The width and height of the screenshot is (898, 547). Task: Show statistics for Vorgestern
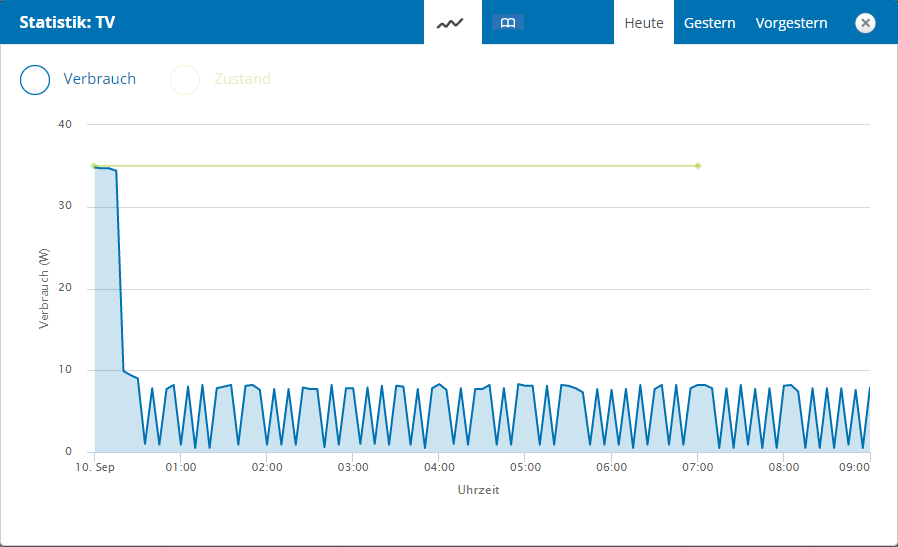click(x=791, y=22)
